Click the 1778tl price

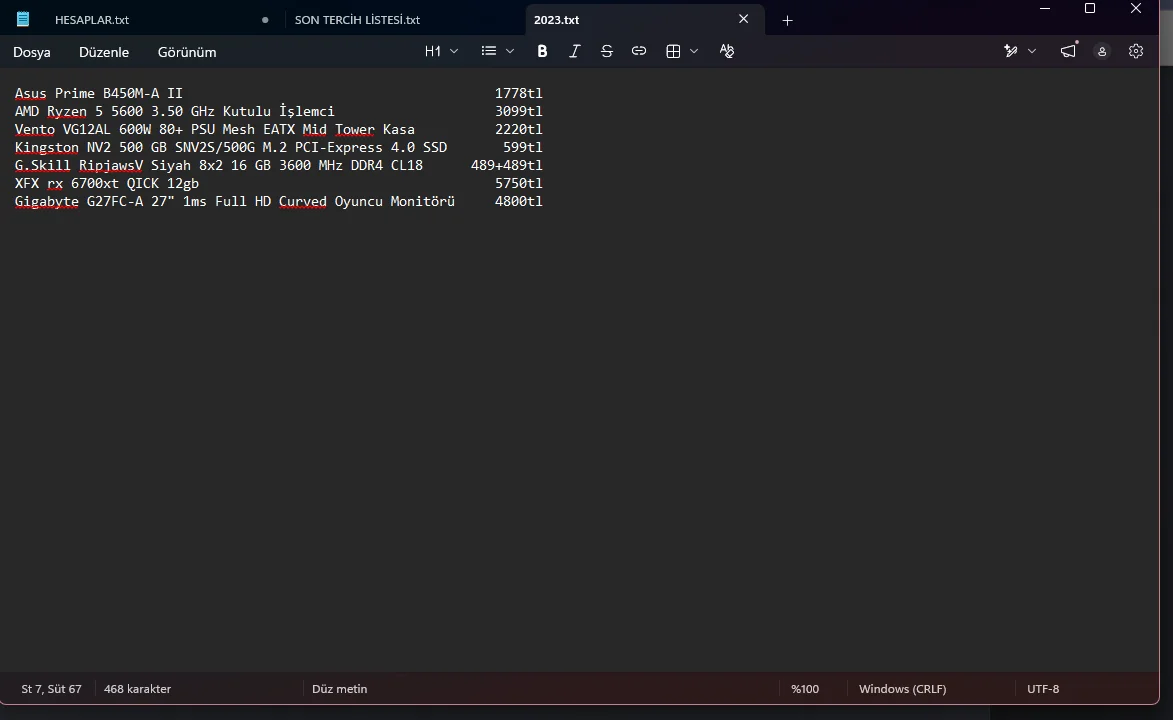click(518, 93)
